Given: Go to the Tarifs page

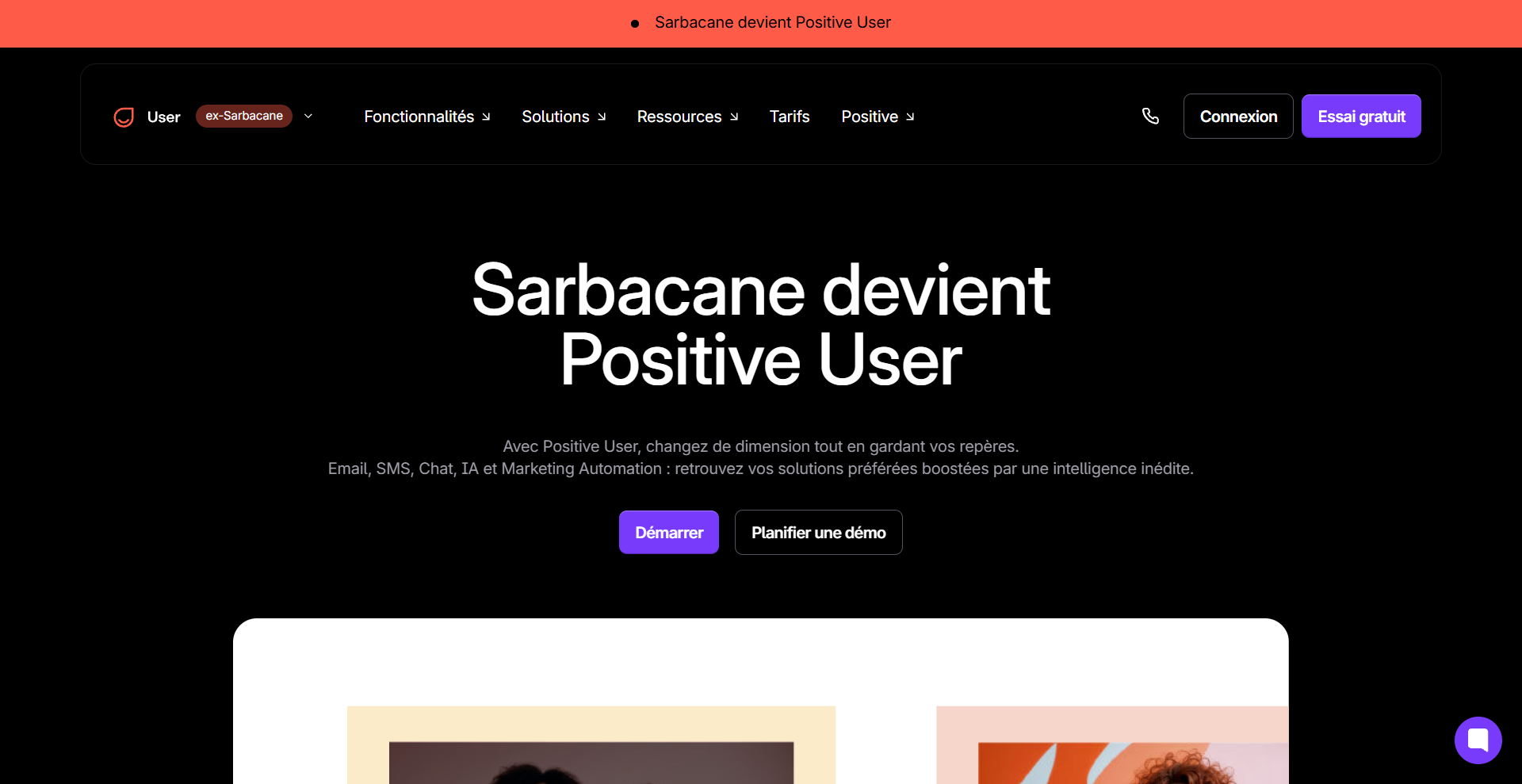Looking at the screenshot, I should pyautogui.click(x=790, y=117).
